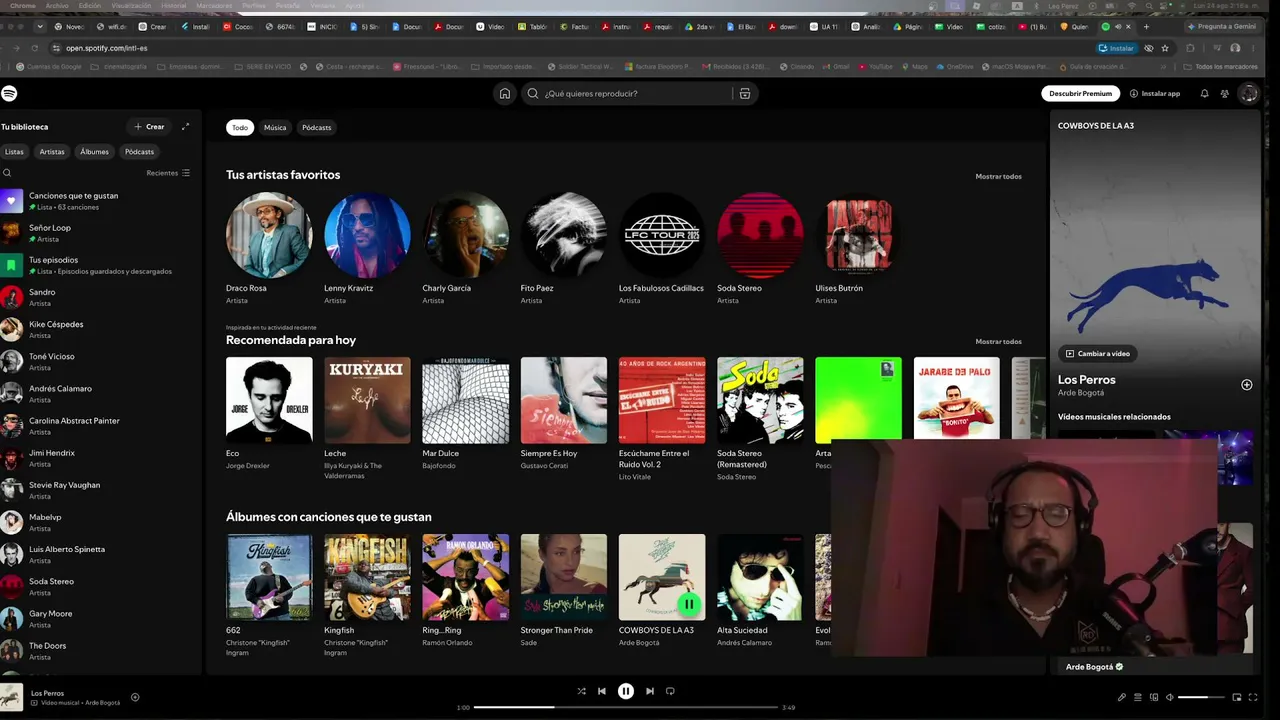Open the Recientes sort options dropdown
Screen dimensions: 1280x720
[168, 173]
